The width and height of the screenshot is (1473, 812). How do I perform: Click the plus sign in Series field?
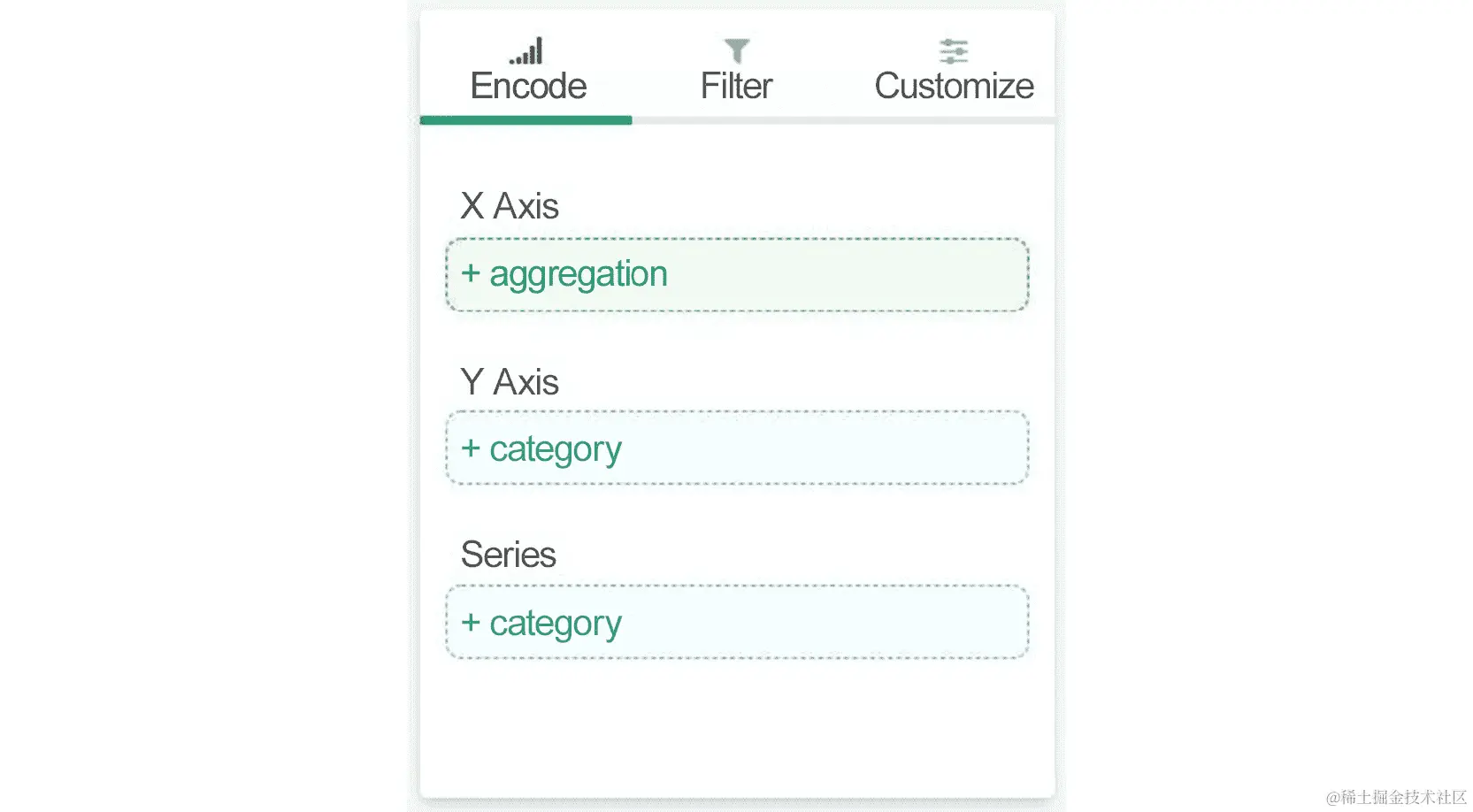click(471, 623)
